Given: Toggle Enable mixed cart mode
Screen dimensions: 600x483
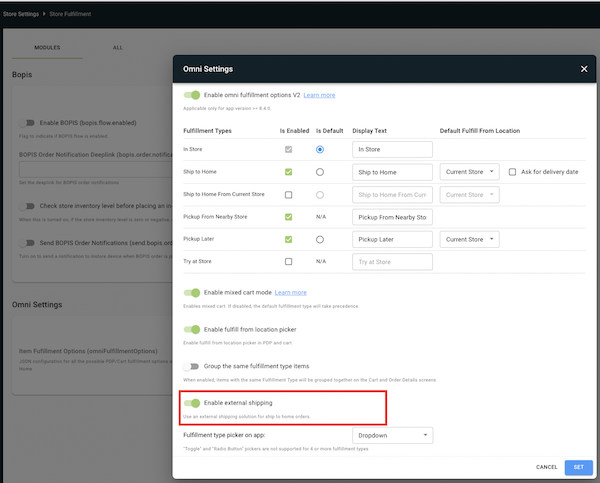Looking at the screenshot, I should tap(192, 293).
